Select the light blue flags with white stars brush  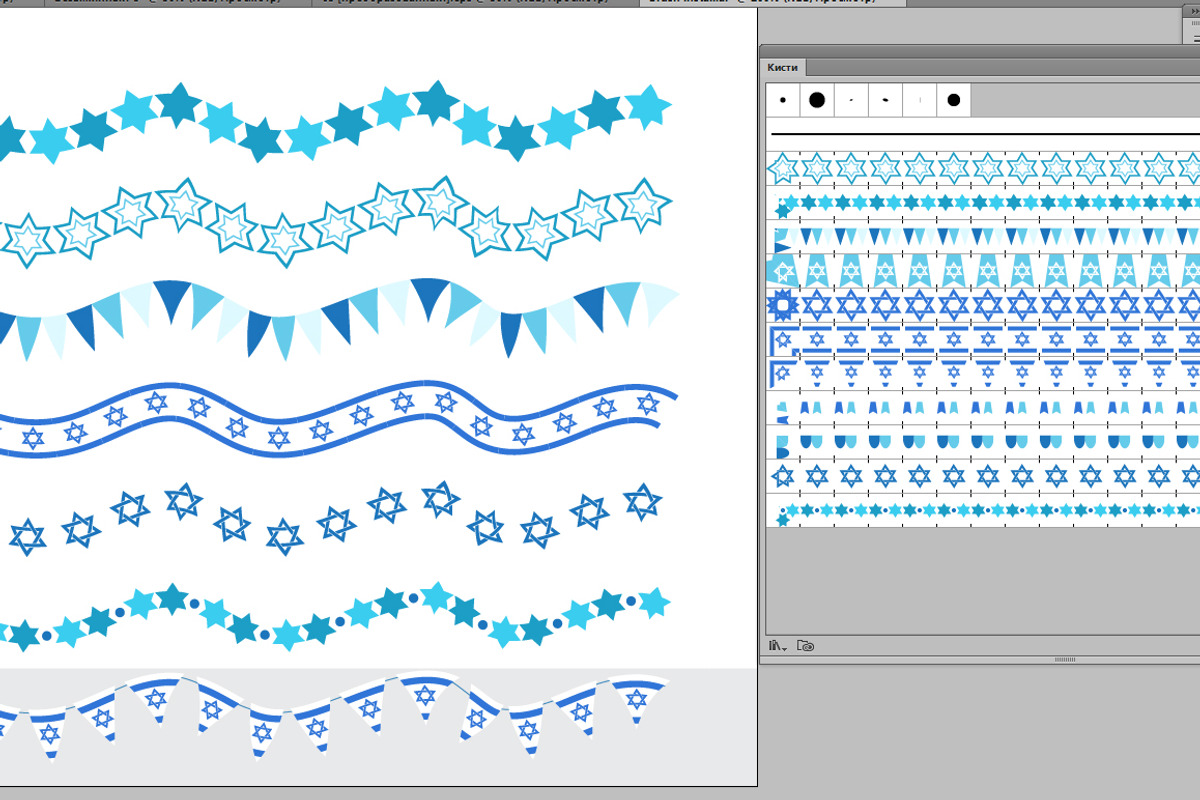click(983, 270)
